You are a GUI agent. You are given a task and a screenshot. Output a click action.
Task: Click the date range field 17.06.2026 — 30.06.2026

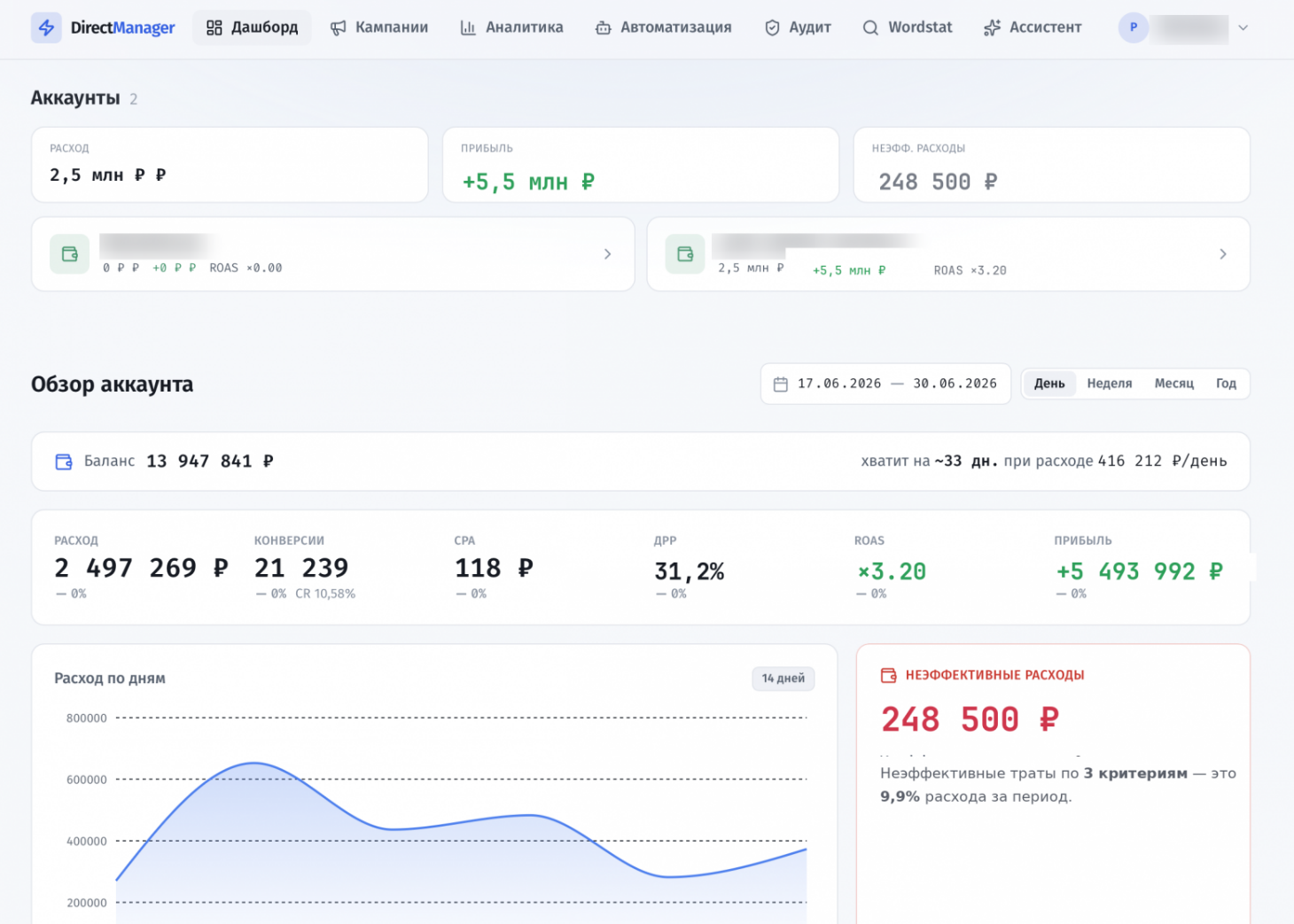point(885,384)
